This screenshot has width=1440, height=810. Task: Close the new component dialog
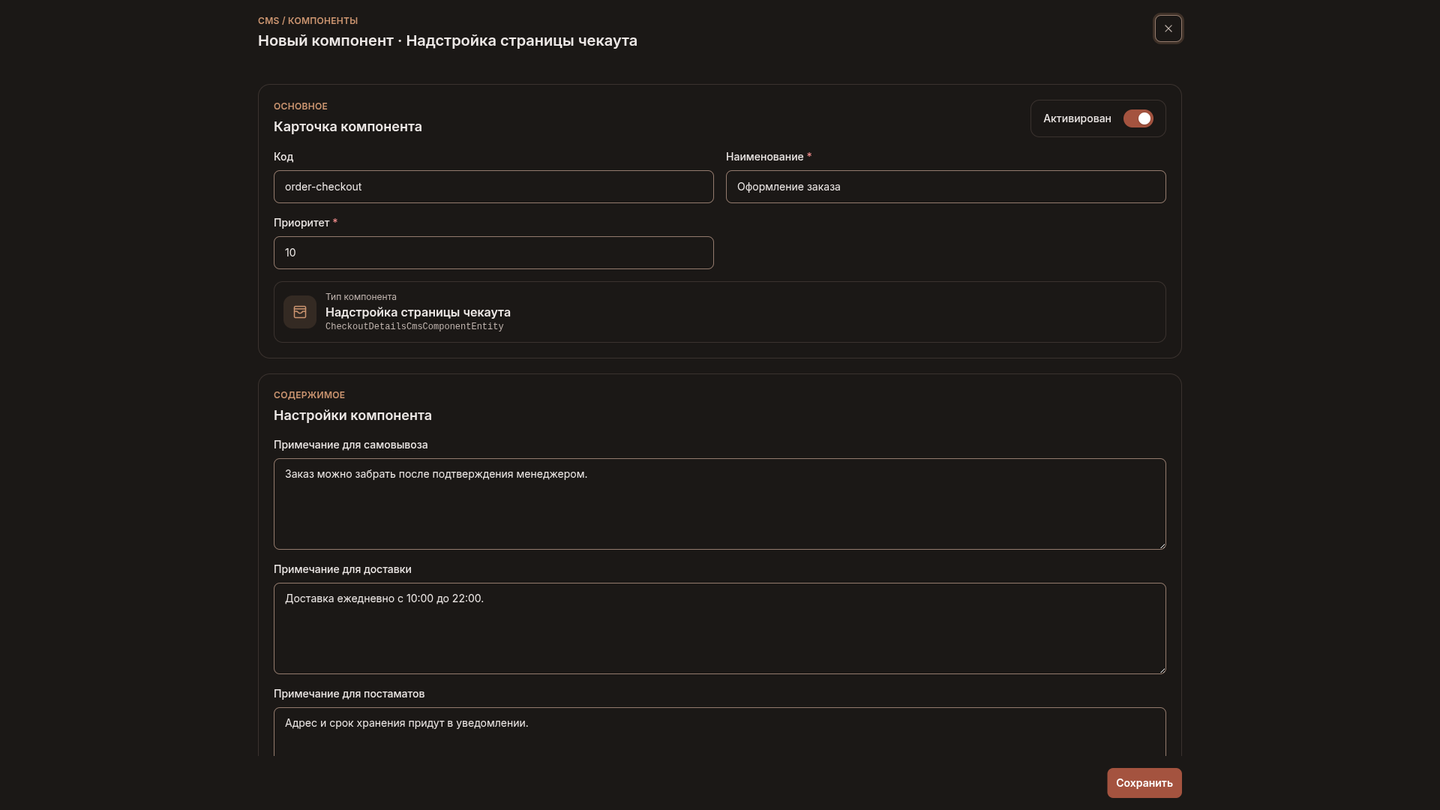click(x=1168, y=28)
